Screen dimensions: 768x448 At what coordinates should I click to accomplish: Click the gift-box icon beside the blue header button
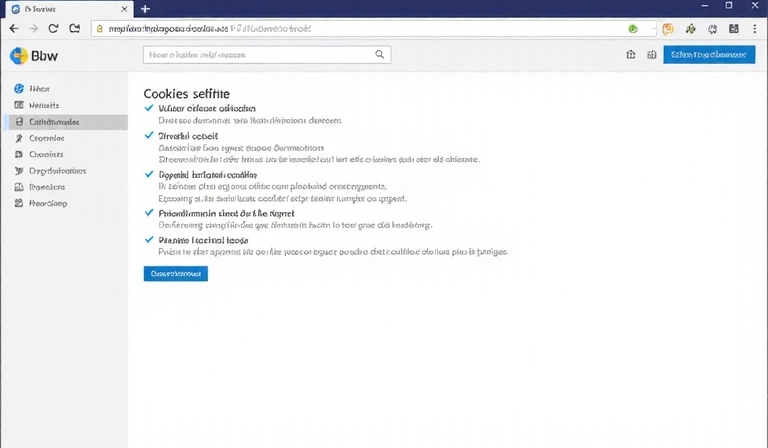tap(651, 54)
